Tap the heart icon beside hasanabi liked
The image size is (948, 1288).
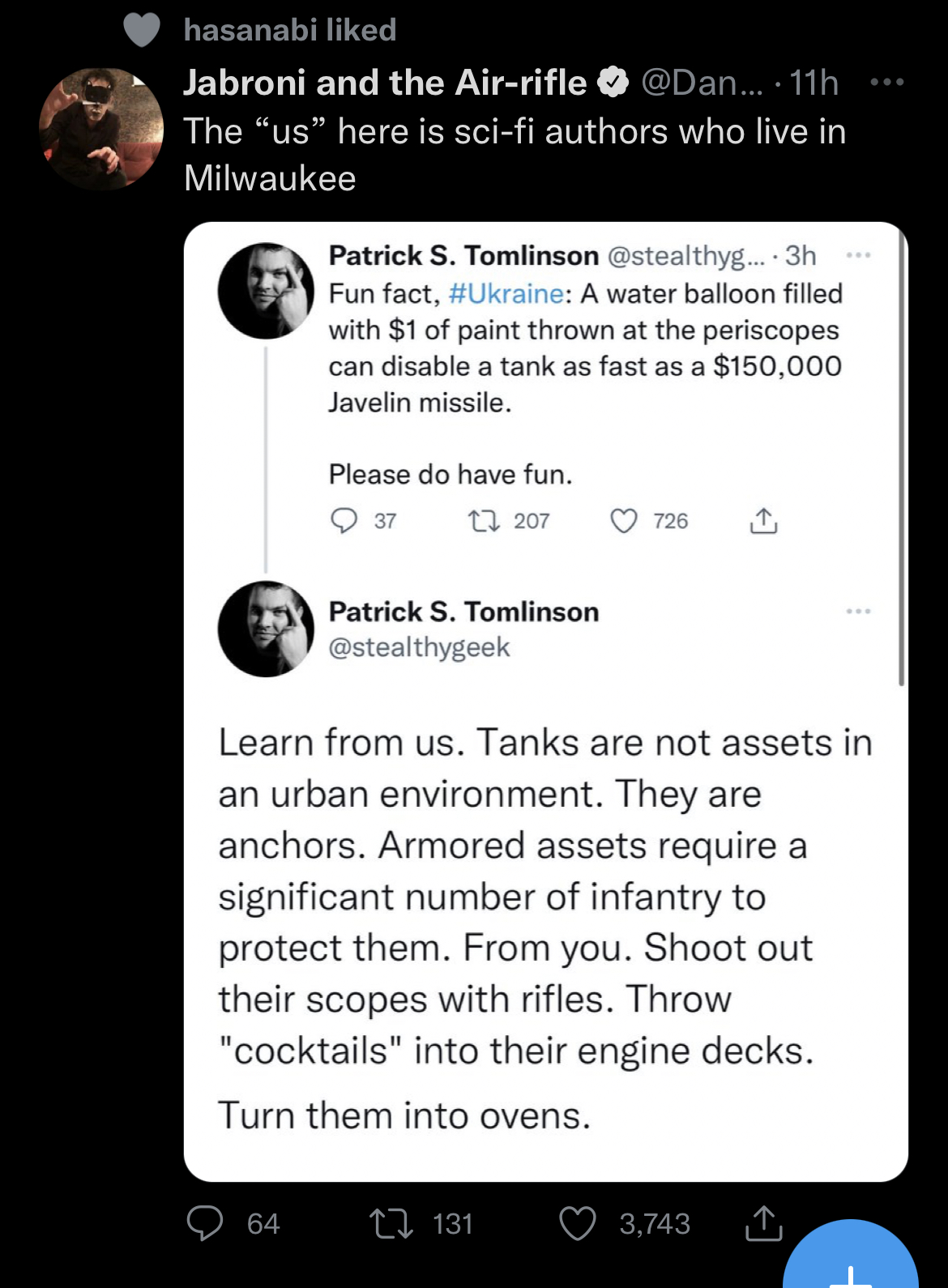pyautogui.click(x=142, y=30)
